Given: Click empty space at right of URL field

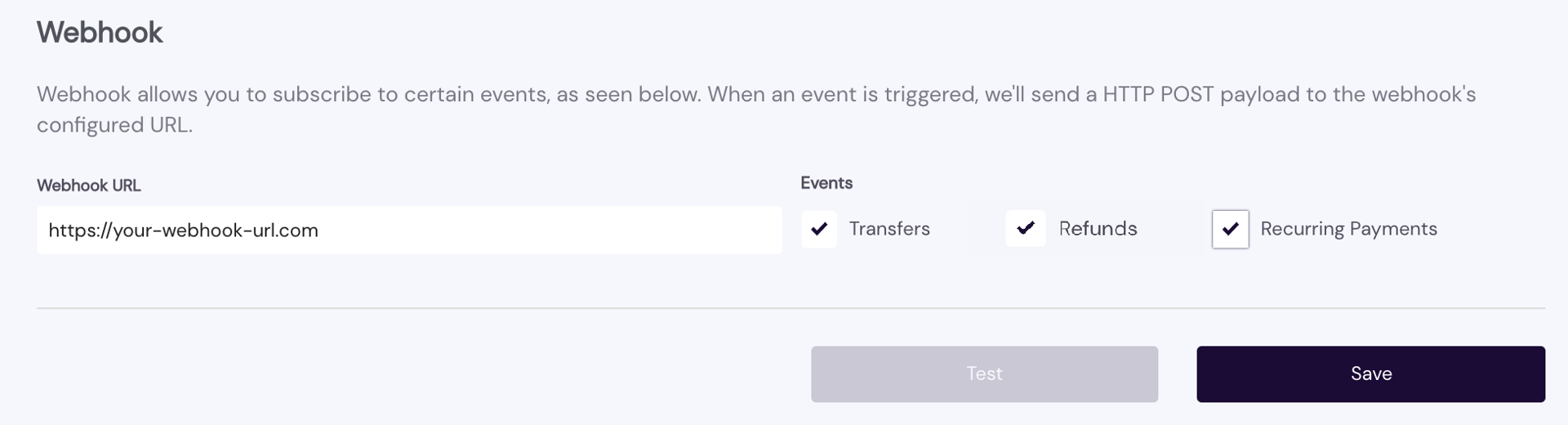Looking at the screenshot, I should click(x=653, y=230).
